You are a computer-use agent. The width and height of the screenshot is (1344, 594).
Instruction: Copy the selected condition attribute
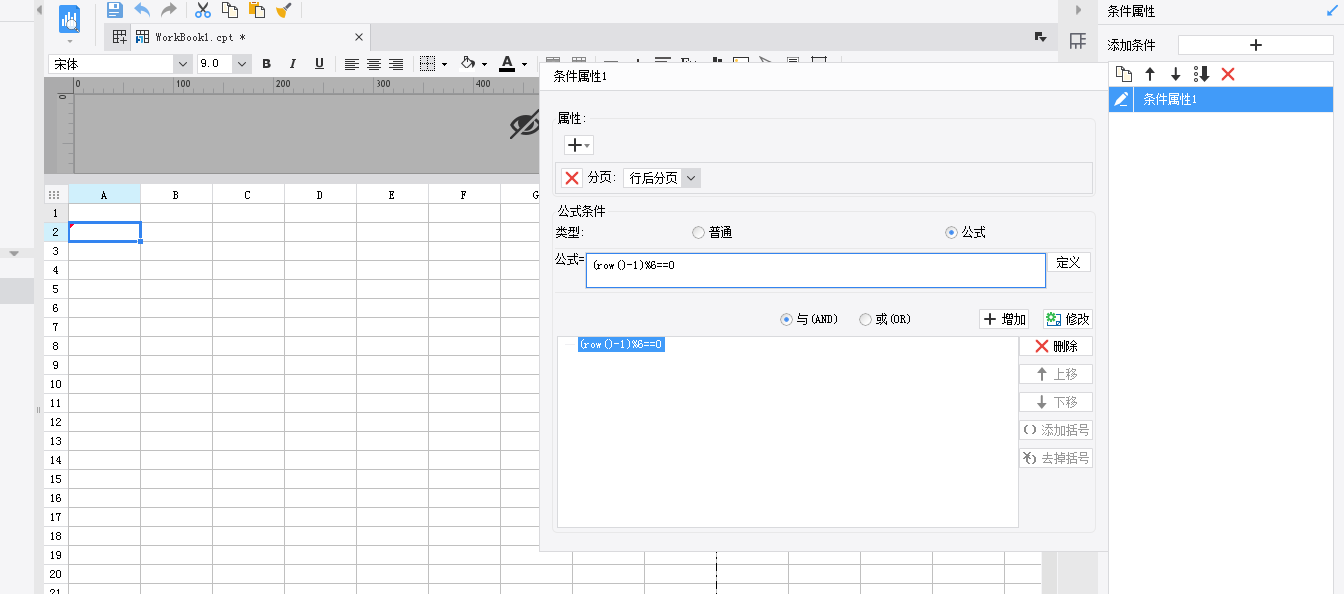point(1123,74)
